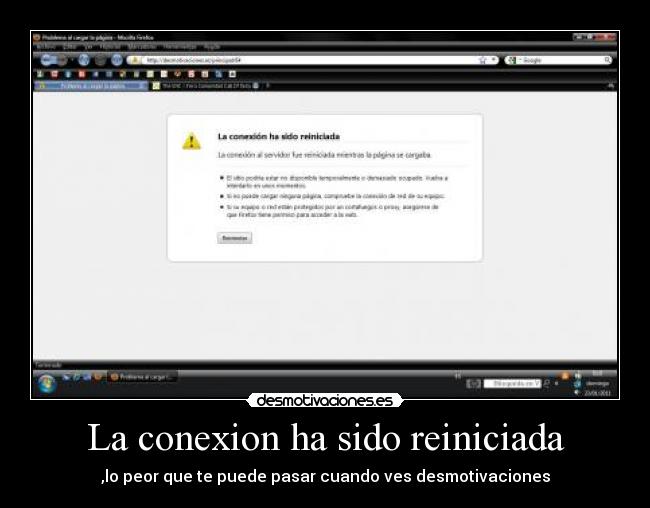Viewport: 650px width, 508px height.
Task: Open the Archivo menu
Action: pyautogui.click(x=46, y=46)
